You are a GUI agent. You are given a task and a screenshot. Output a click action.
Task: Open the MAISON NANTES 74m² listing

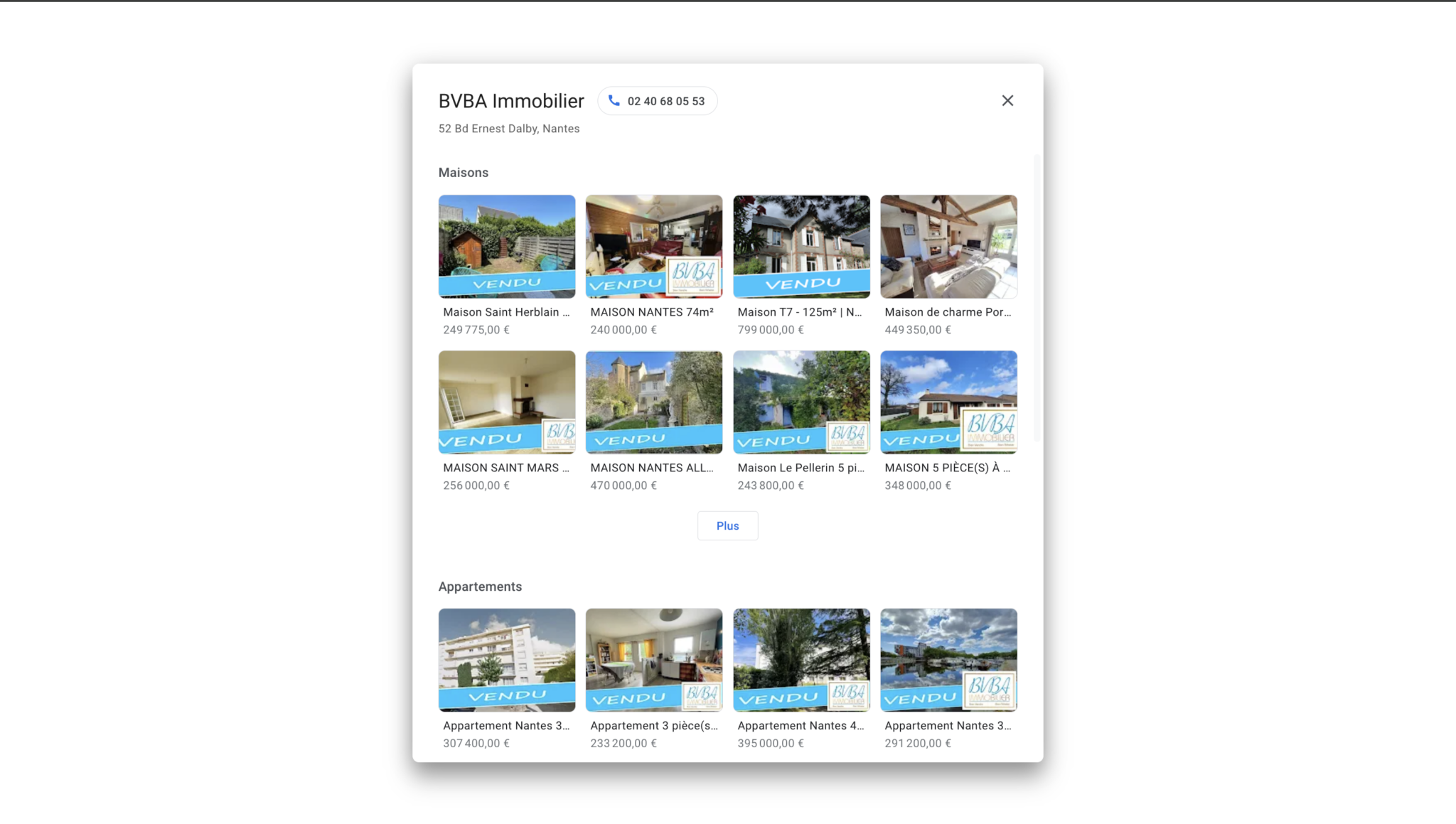(653, 246)
